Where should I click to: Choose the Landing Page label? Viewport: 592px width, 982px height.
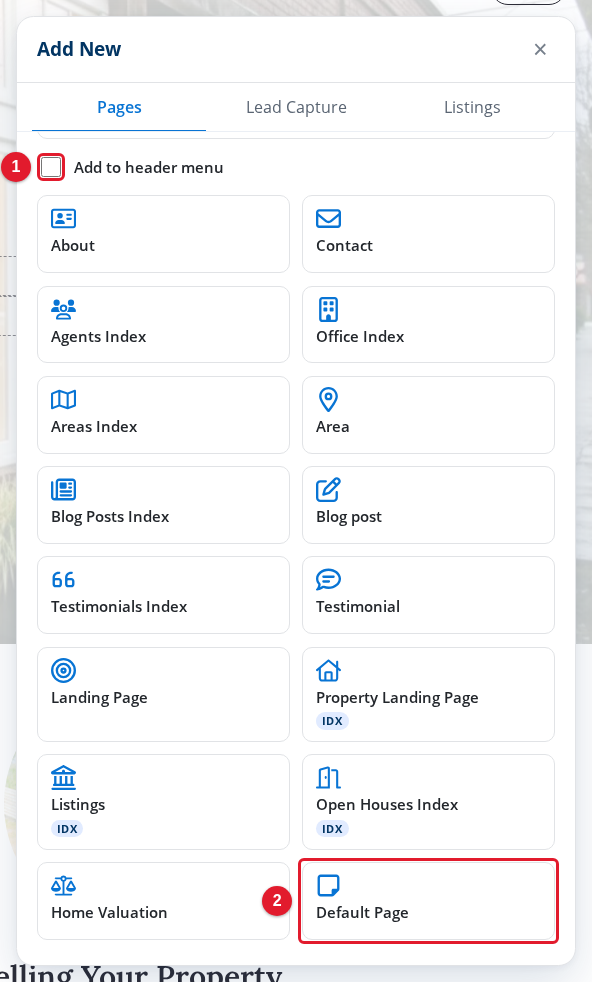(99, 698)
